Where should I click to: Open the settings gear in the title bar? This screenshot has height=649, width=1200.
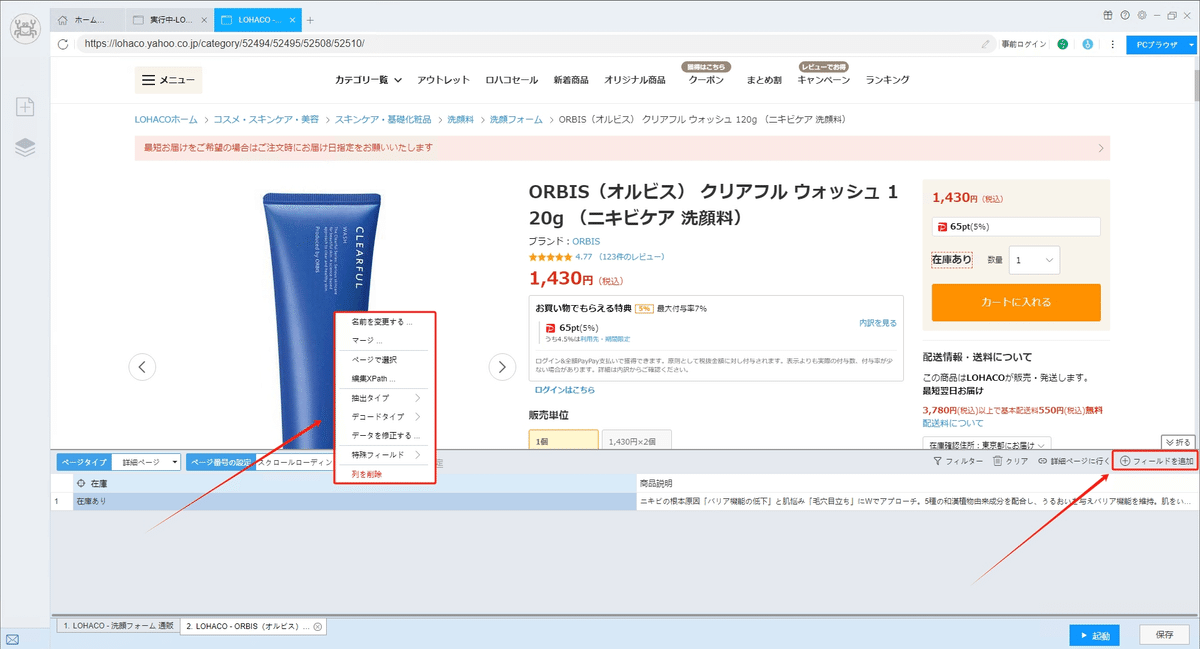(x=1142, y=15)
